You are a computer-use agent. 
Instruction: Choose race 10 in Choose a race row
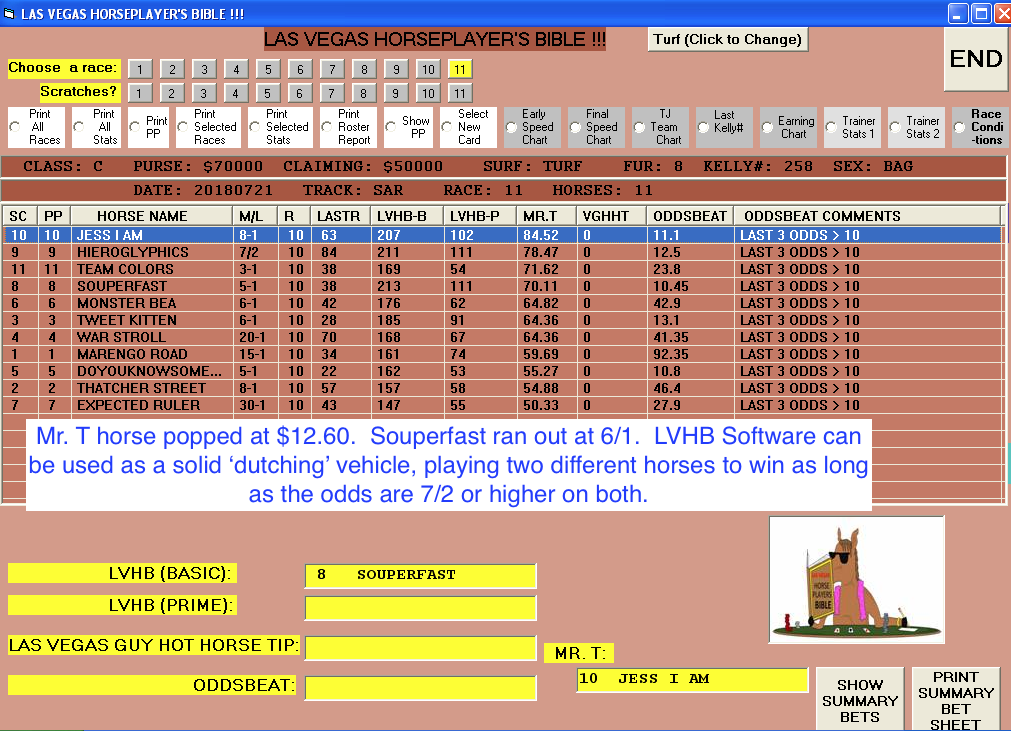click(x=428, y=69)
